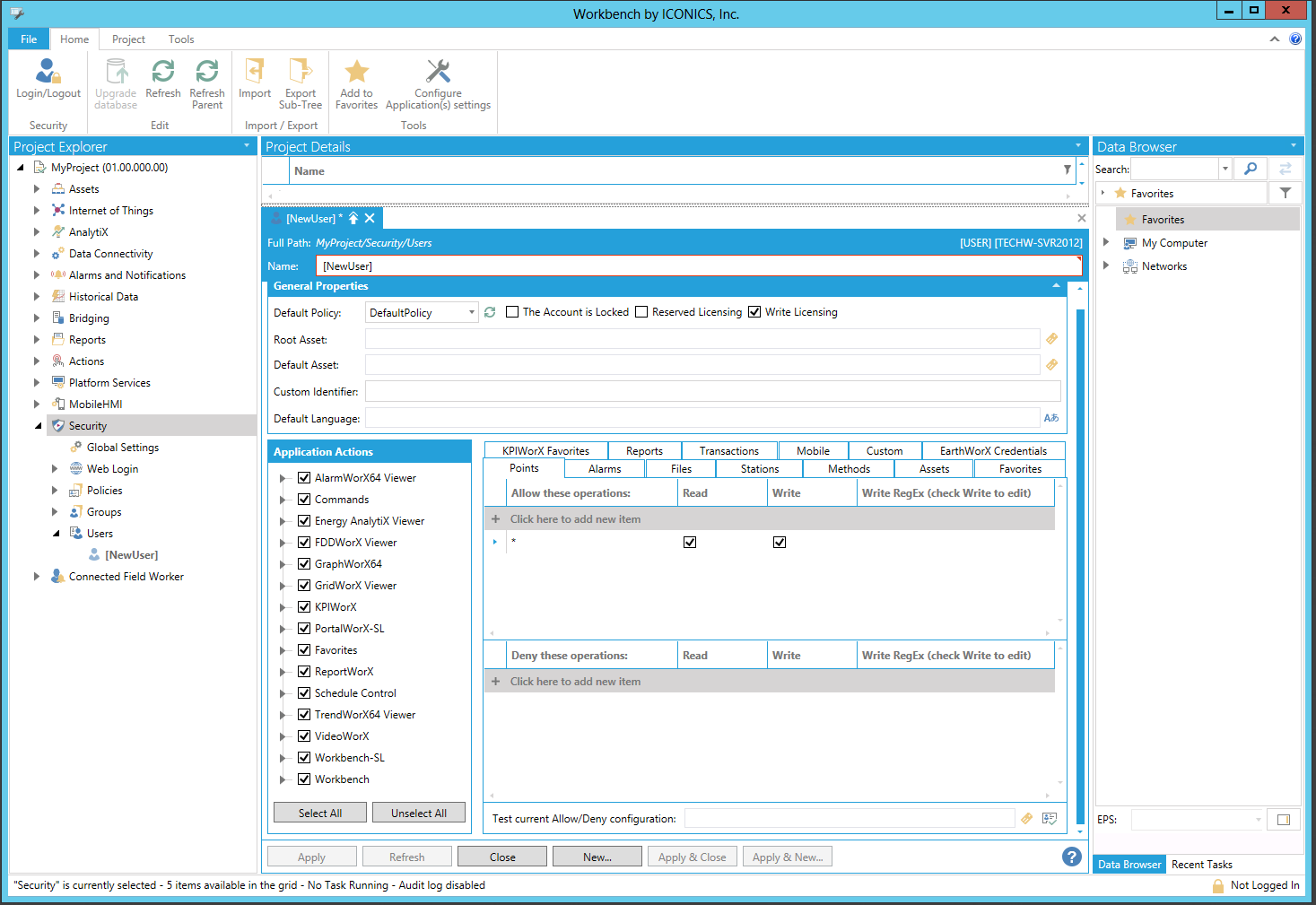Click the Export Sub-Tree icon
This screenshot has width=1316, height=905.
coord(300,72)
